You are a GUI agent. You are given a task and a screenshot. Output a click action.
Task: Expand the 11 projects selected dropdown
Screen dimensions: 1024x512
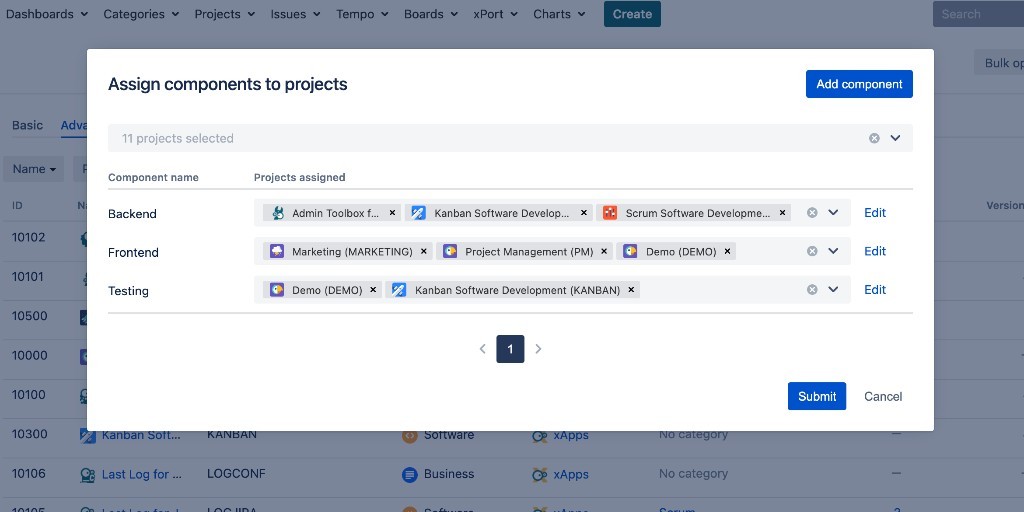[x=895, y=138]
